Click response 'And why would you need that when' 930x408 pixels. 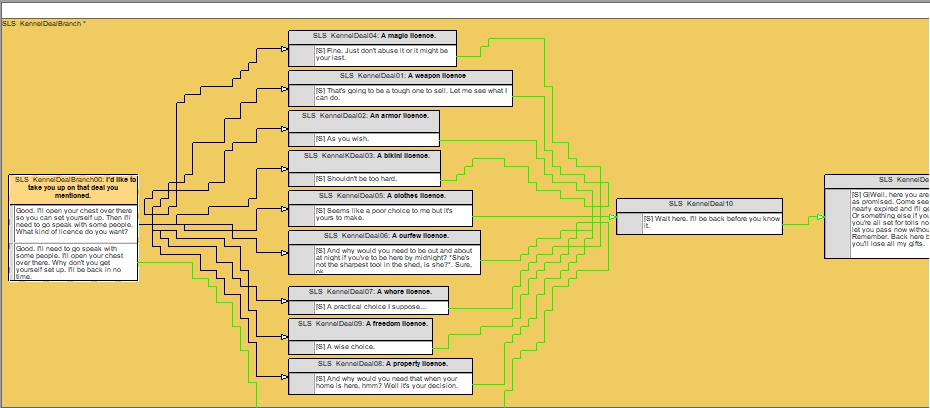point(393,383)
